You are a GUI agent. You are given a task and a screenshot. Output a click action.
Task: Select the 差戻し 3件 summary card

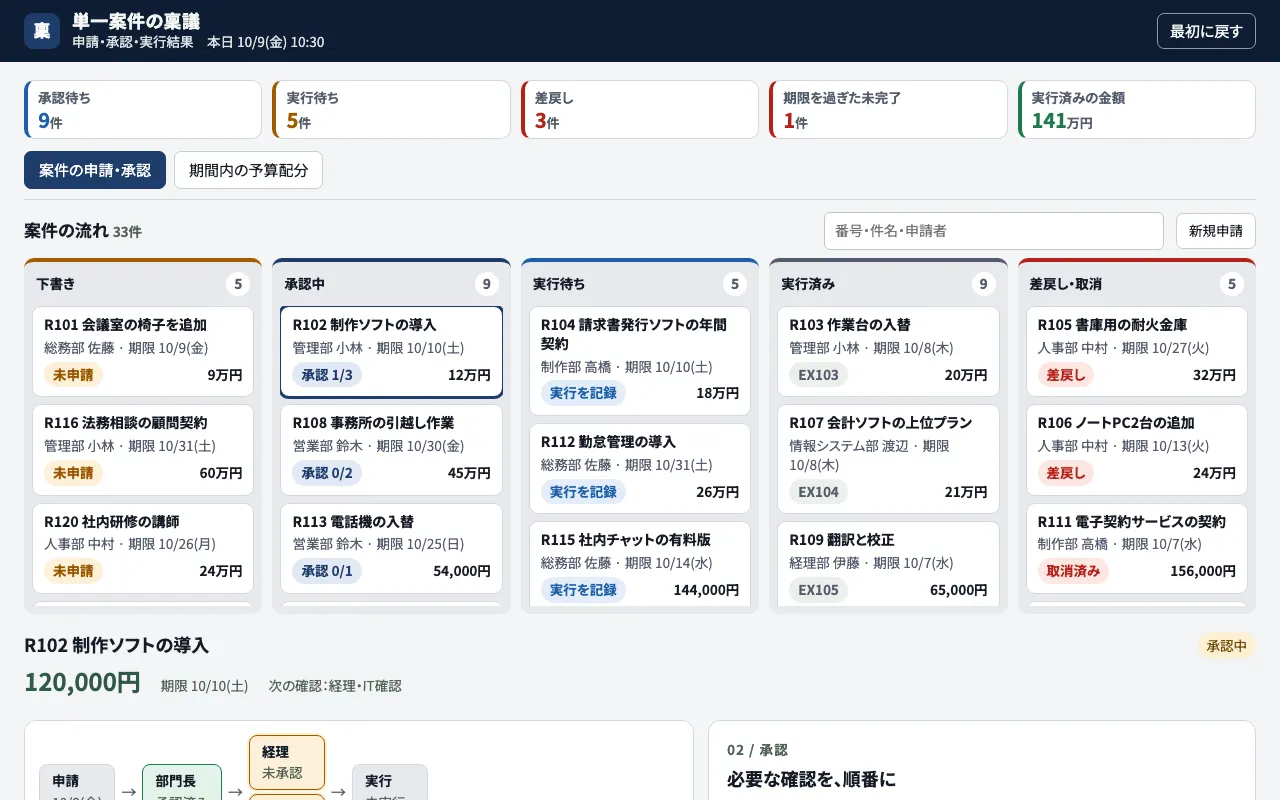640,110
